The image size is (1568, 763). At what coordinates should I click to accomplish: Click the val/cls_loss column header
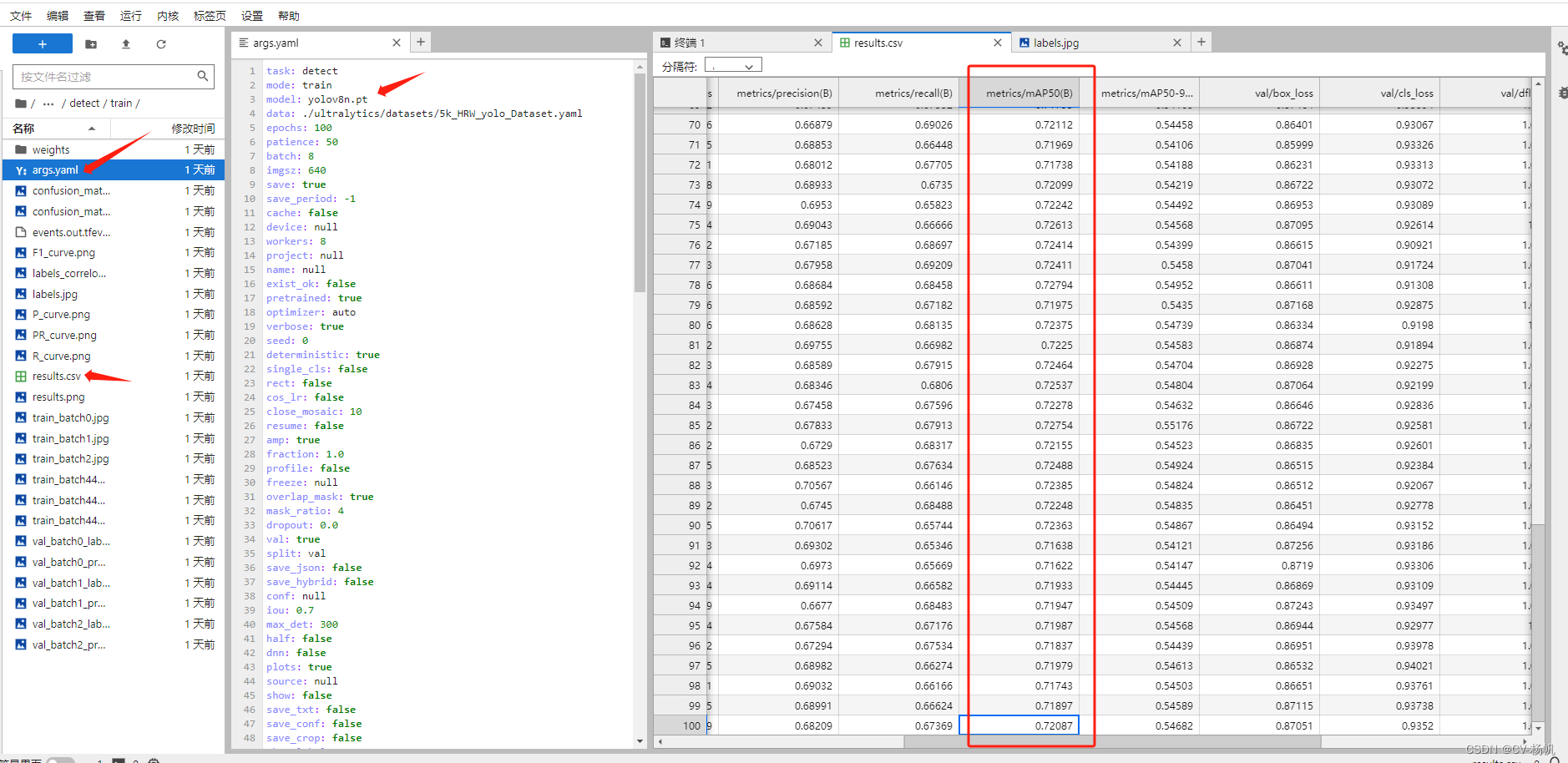(1380, 93)
